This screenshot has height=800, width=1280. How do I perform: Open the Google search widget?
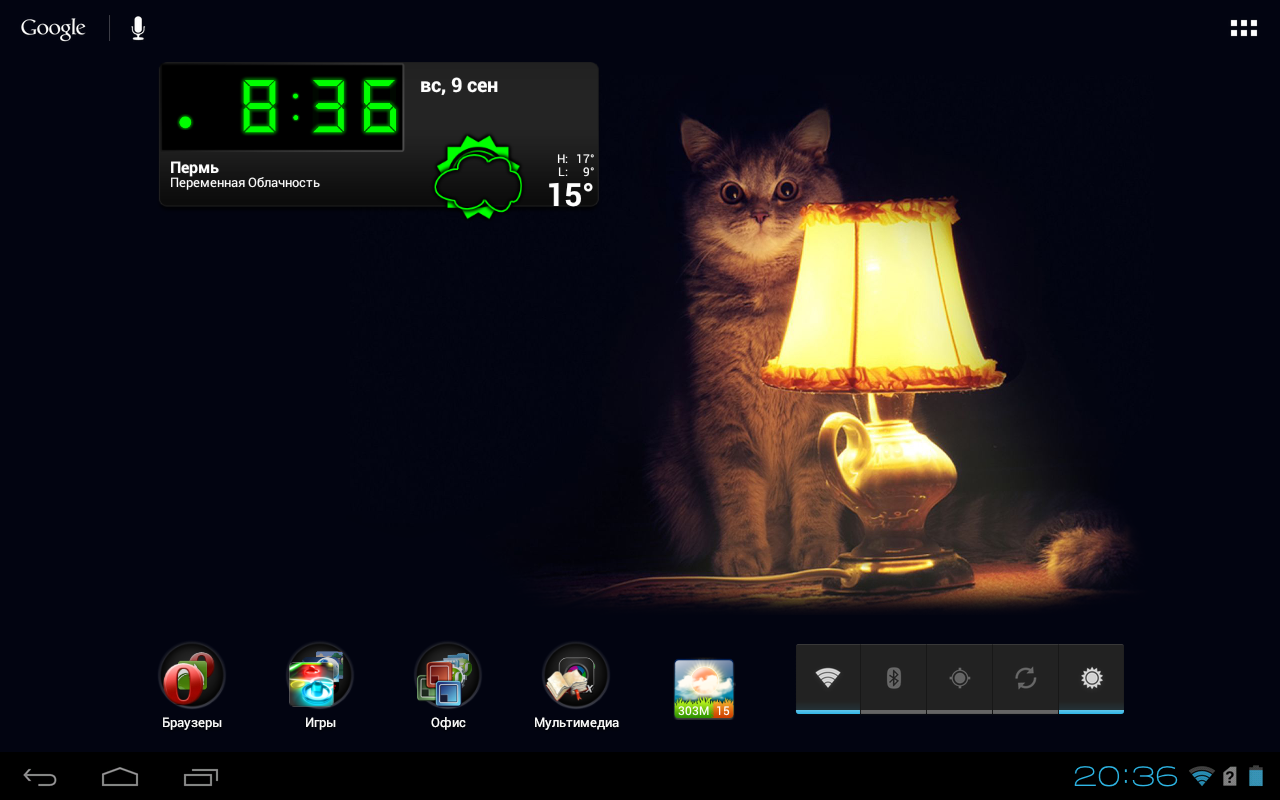tap(53, 28)
